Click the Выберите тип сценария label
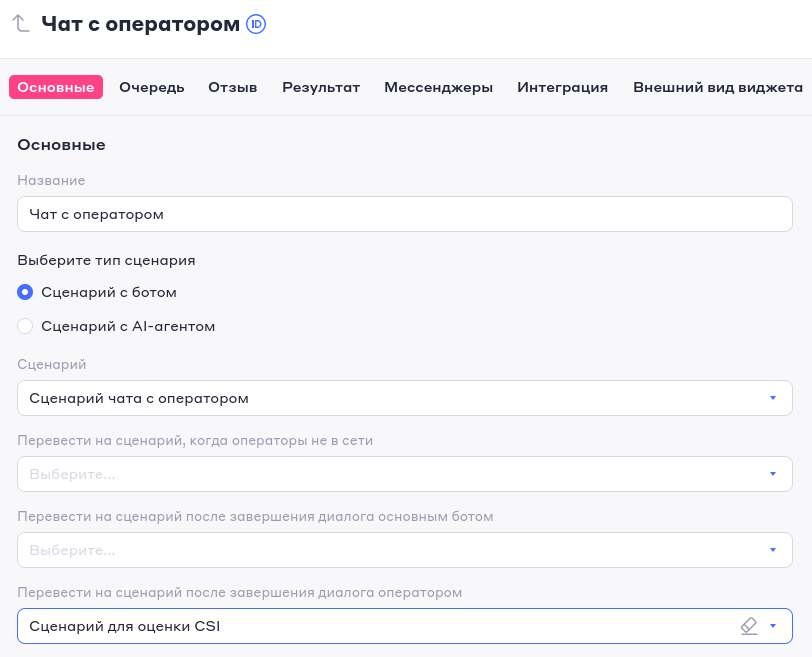The image size is (812, 657). (x=106, y=260)
